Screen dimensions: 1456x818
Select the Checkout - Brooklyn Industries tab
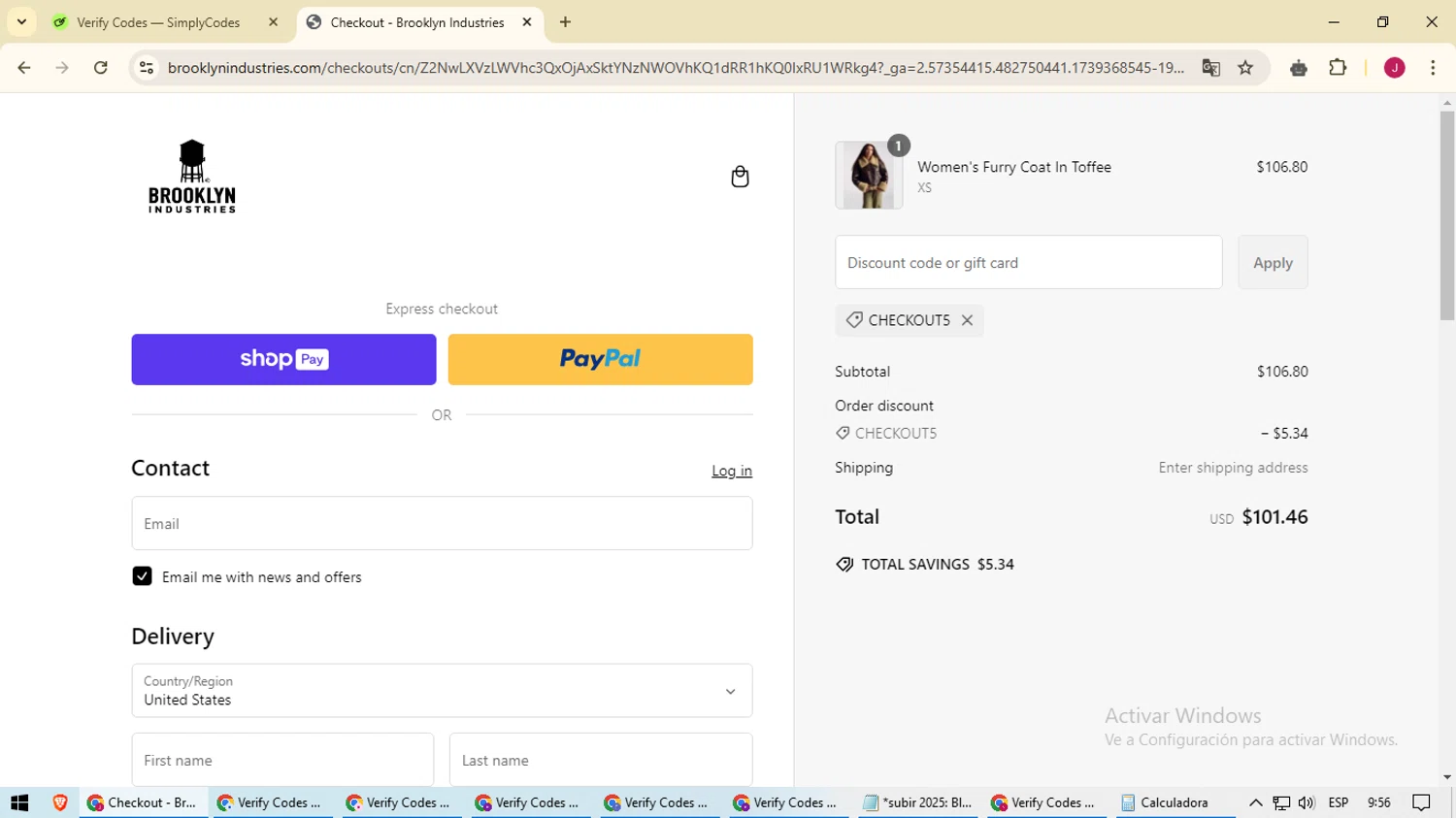[x=420, y=22]
